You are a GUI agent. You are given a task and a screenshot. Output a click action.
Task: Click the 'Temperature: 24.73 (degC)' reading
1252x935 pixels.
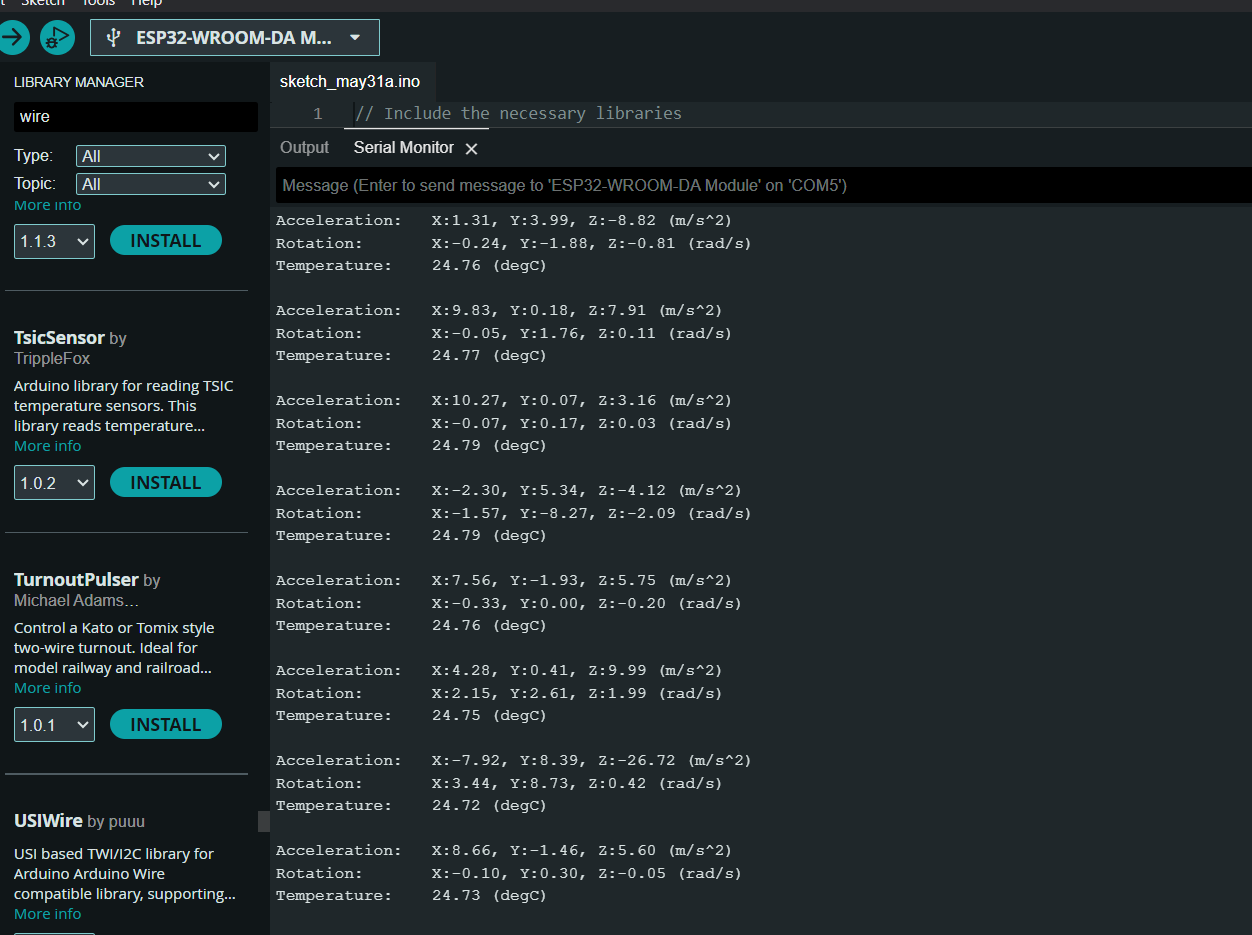[411, 895]
